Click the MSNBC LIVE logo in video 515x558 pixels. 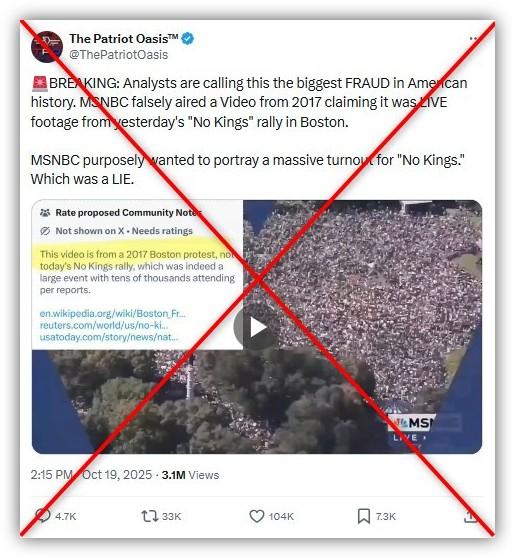(x=411, y=428)
